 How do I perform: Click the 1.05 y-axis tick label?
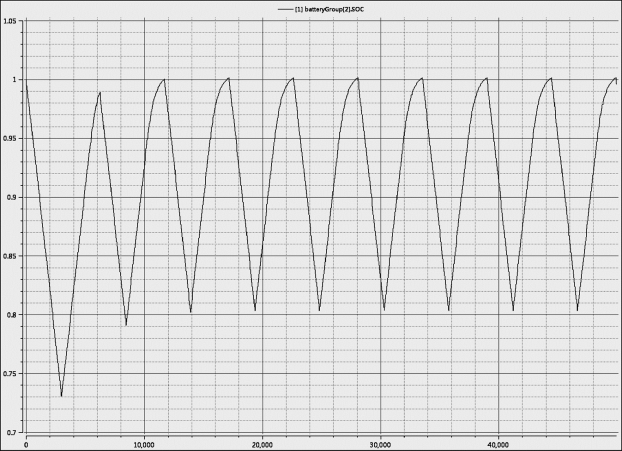point(10,21)
